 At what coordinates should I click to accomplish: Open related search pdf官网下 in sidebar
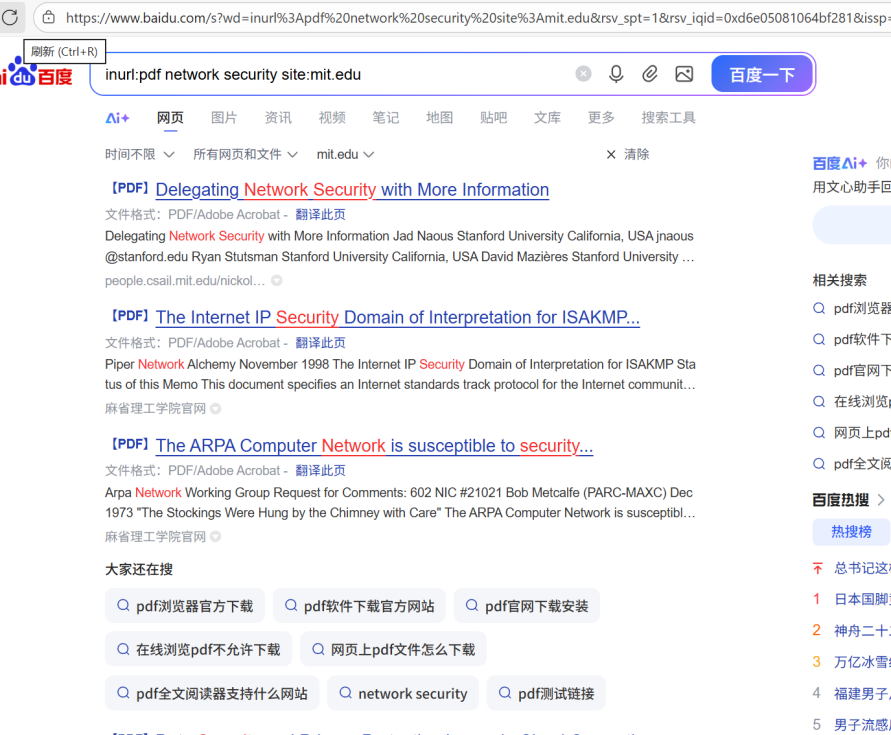pos(852,371)
